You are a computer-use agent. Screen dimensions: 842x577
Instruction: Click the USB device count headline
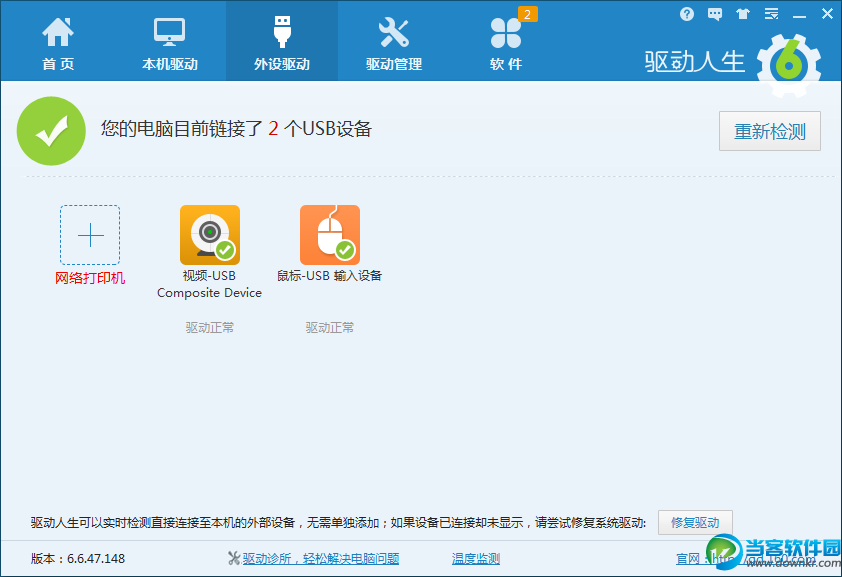pyautogui.click(x=236, y=129)
